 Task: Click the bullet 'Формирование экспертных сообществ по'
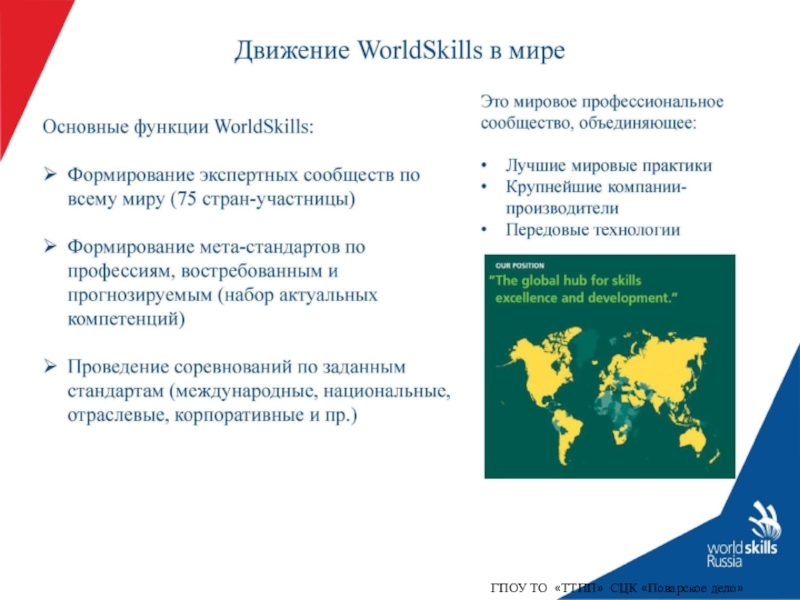tap(244, 175)
